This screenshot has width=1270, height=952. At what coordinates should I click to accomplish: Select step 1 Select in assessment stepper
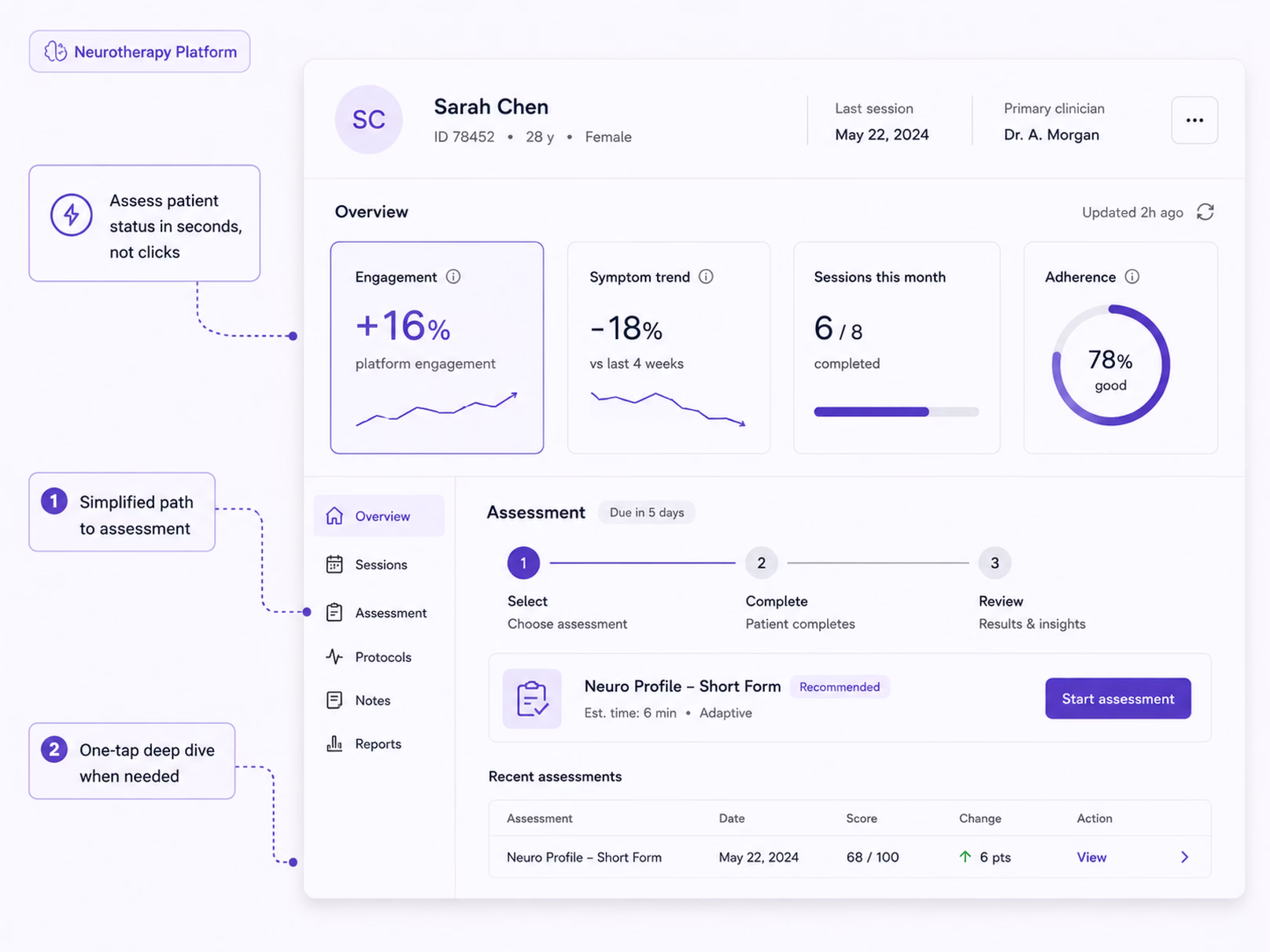click(523, 563)
